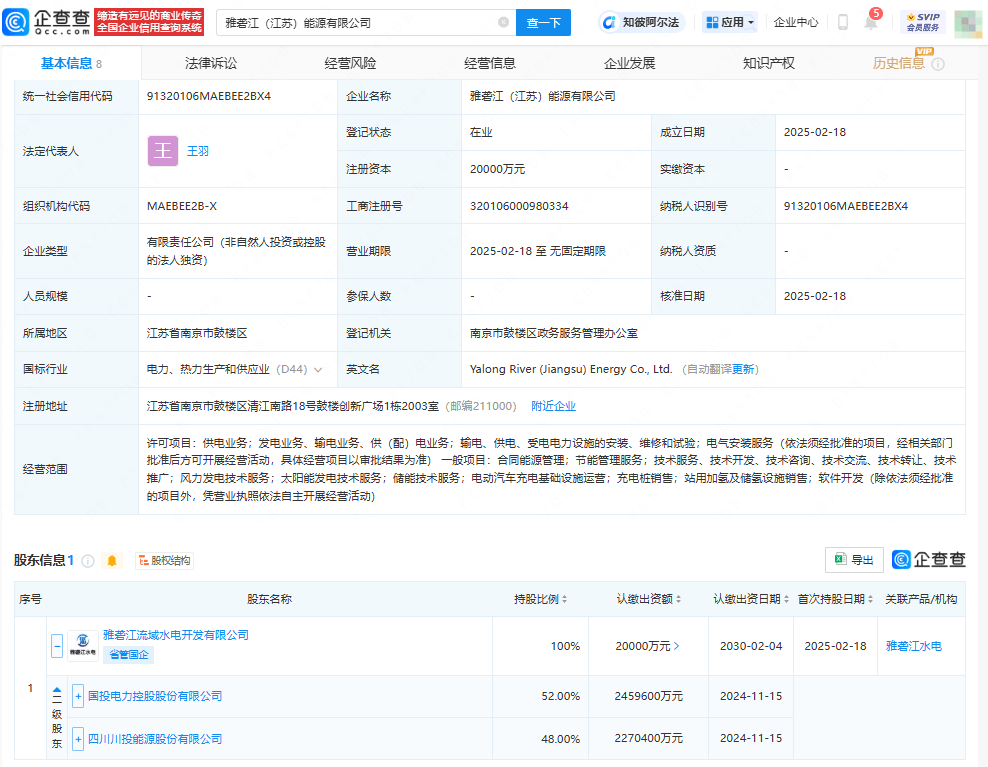
Task: Switch to 知识产权 tab
Action: (769, 63)
